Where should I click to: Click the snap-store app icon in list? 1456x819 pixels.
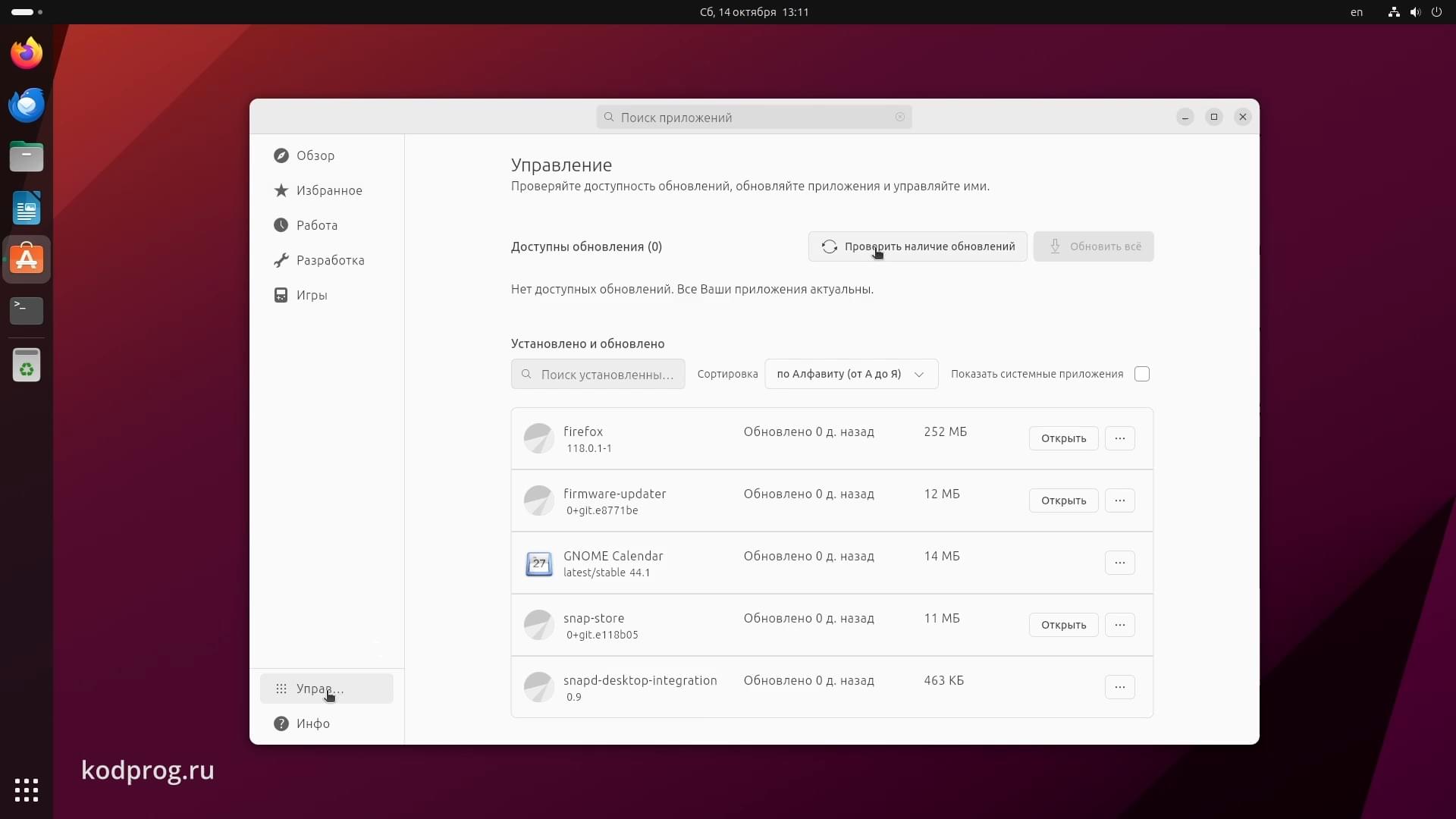pos(539,625)
